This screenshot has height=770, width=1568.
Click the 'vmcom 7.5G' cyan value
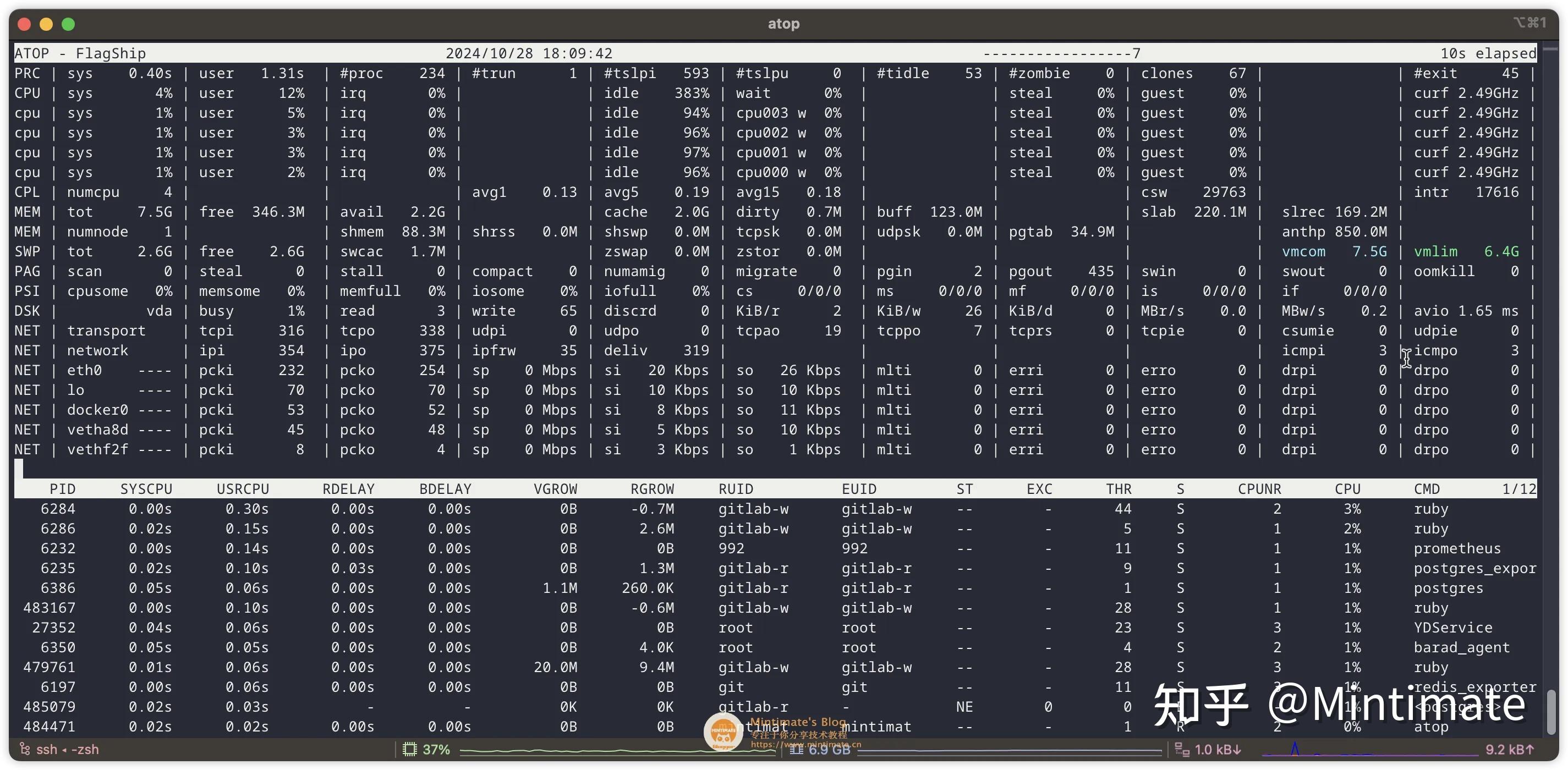coord(1334,251)
